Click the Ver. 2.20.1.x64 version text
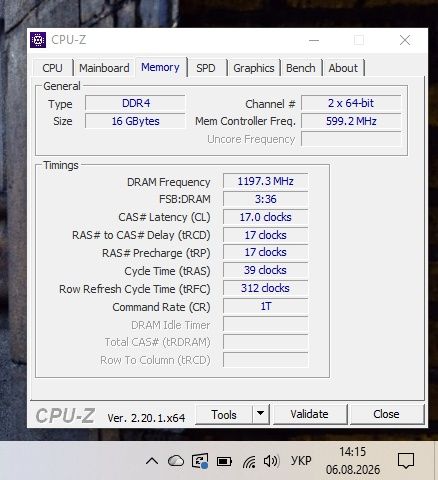 click(x=146, y=418)
